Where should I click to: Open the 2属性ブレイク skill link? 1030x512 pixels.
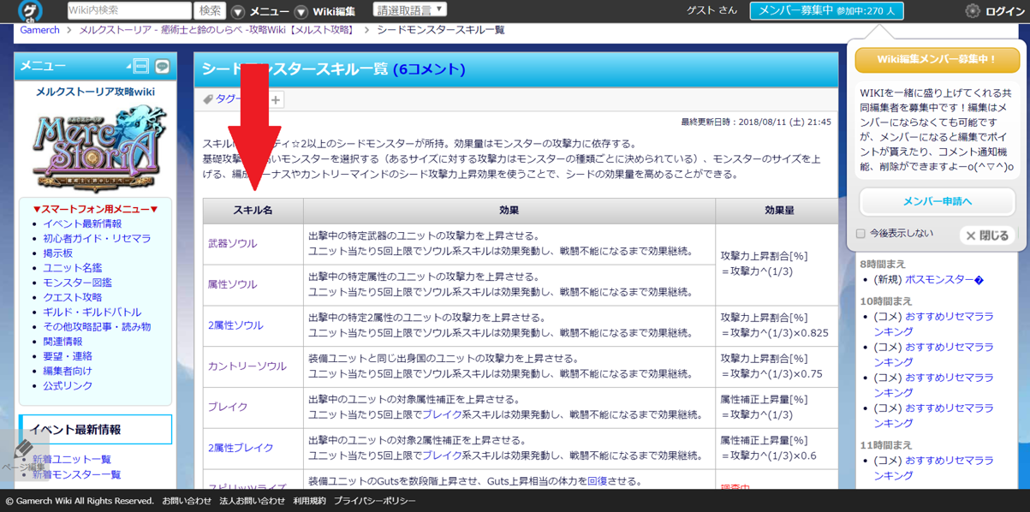click(240, 448)
